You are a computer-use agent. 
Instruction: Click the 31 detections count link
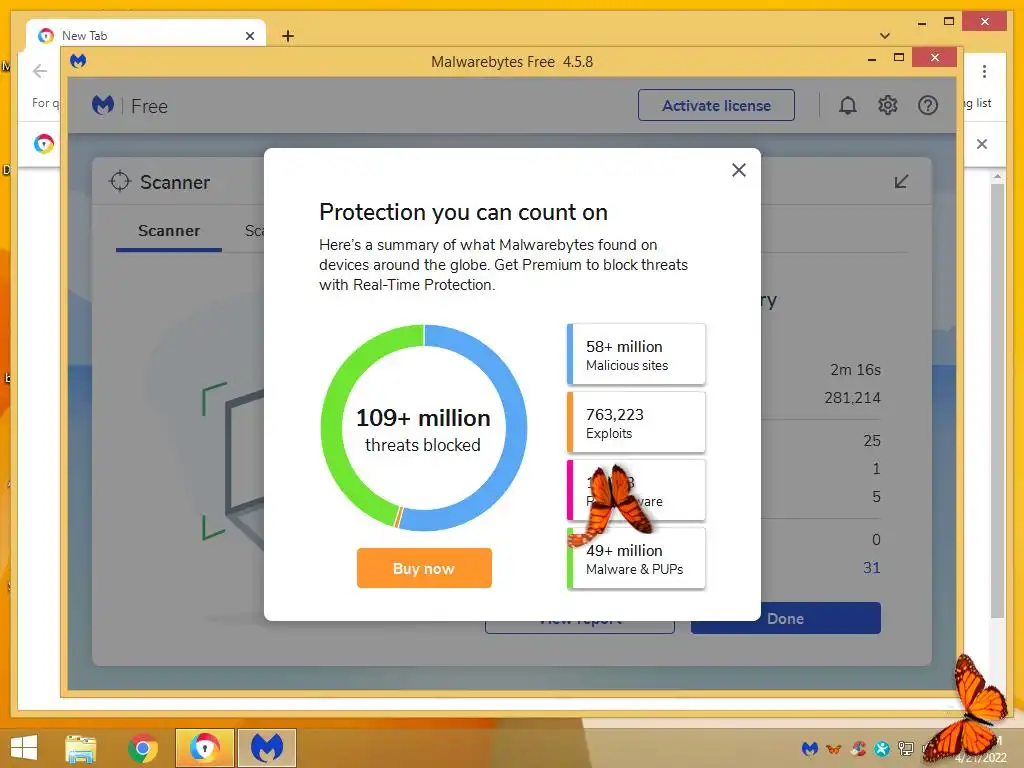[x=872, y=568]
